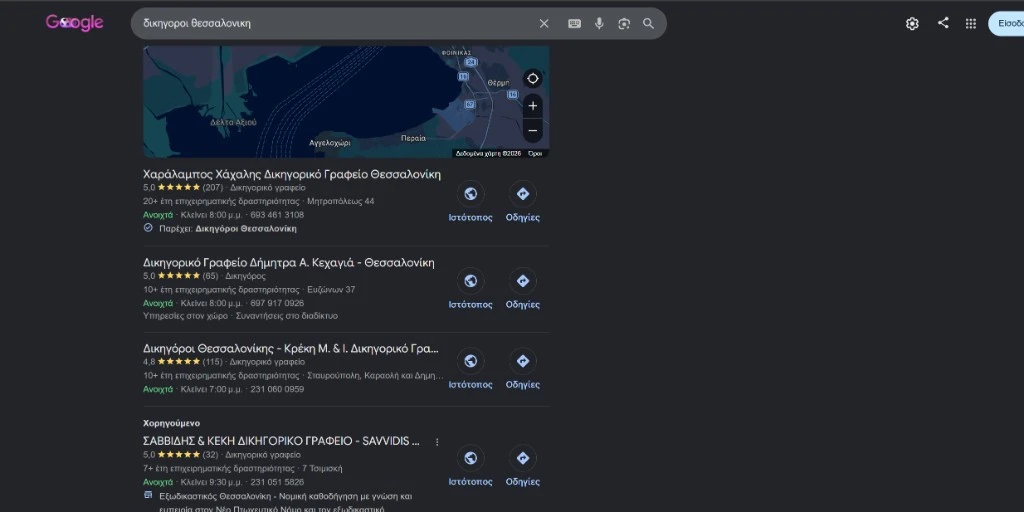Click the Είσοδος sign-in button

click(1007, 24)
